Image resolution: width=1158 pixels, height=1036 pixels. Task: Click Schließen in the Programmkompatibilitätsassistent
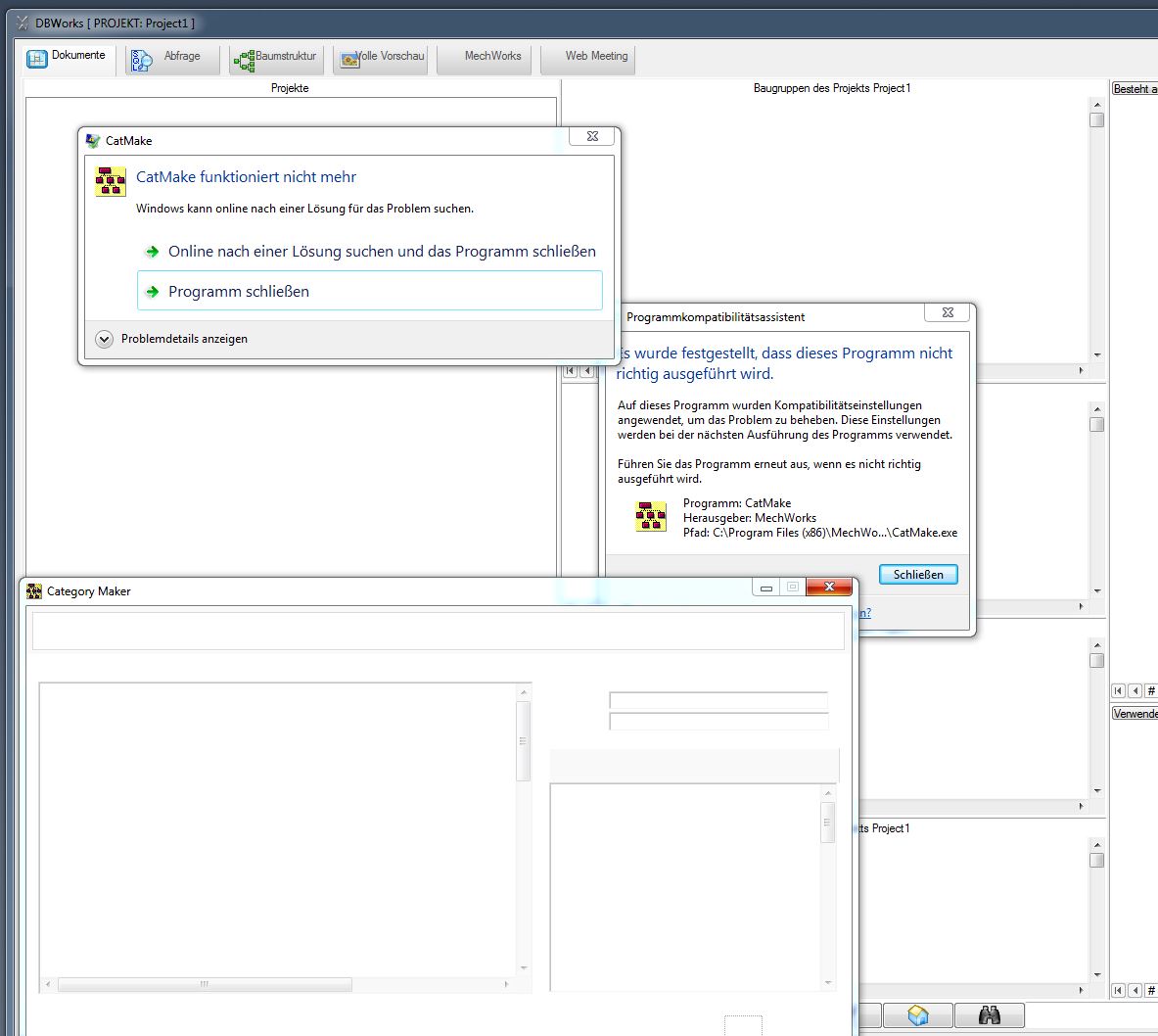[918, 574]
